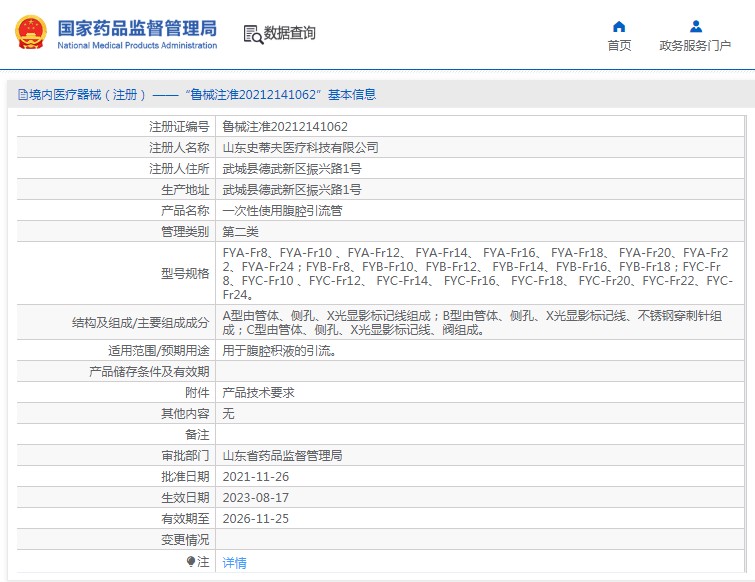This screenshot has width=755, height=582.
Task: Click the home house icon
Action: click(x=619, y=26)
